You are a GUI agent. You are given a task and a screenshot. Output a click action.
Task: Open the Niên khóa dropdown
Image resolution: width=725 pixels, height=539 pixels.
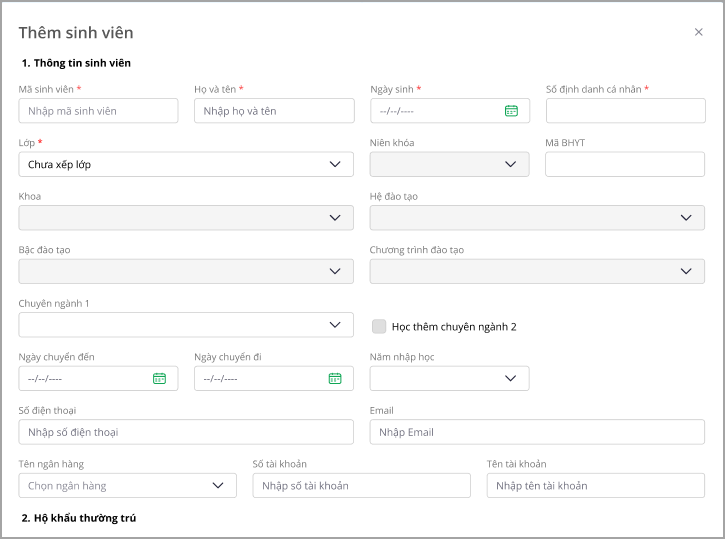(450, 164)
